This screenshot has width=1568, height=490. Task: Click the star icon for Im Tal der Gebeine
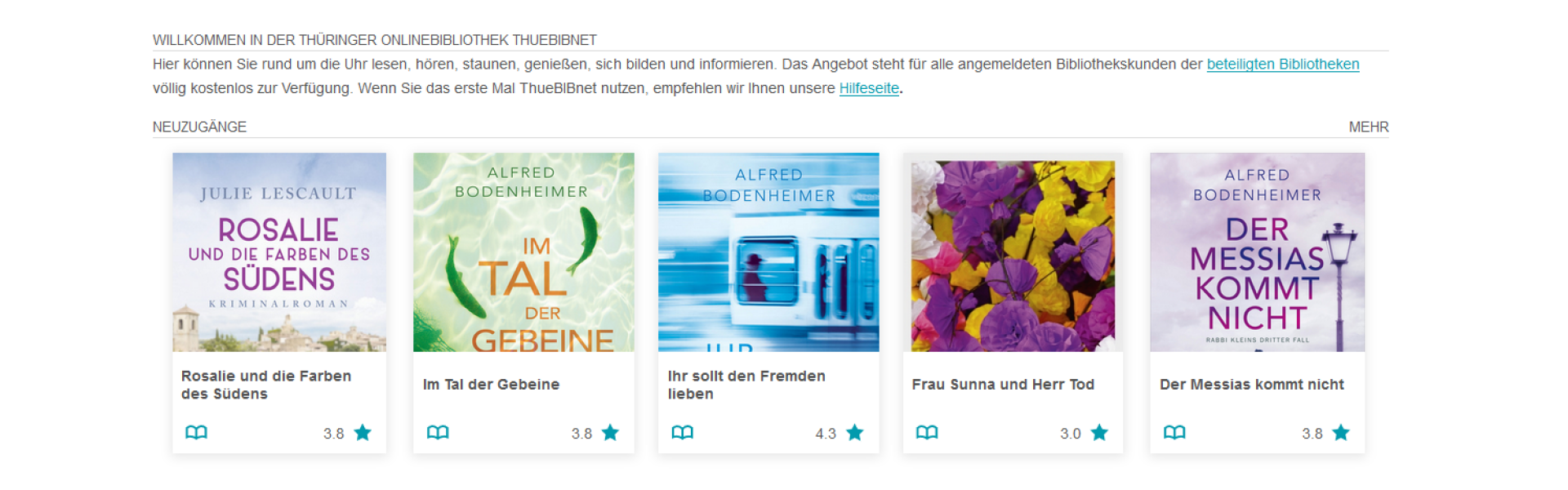pyautogui.click(x=610, y=433)
